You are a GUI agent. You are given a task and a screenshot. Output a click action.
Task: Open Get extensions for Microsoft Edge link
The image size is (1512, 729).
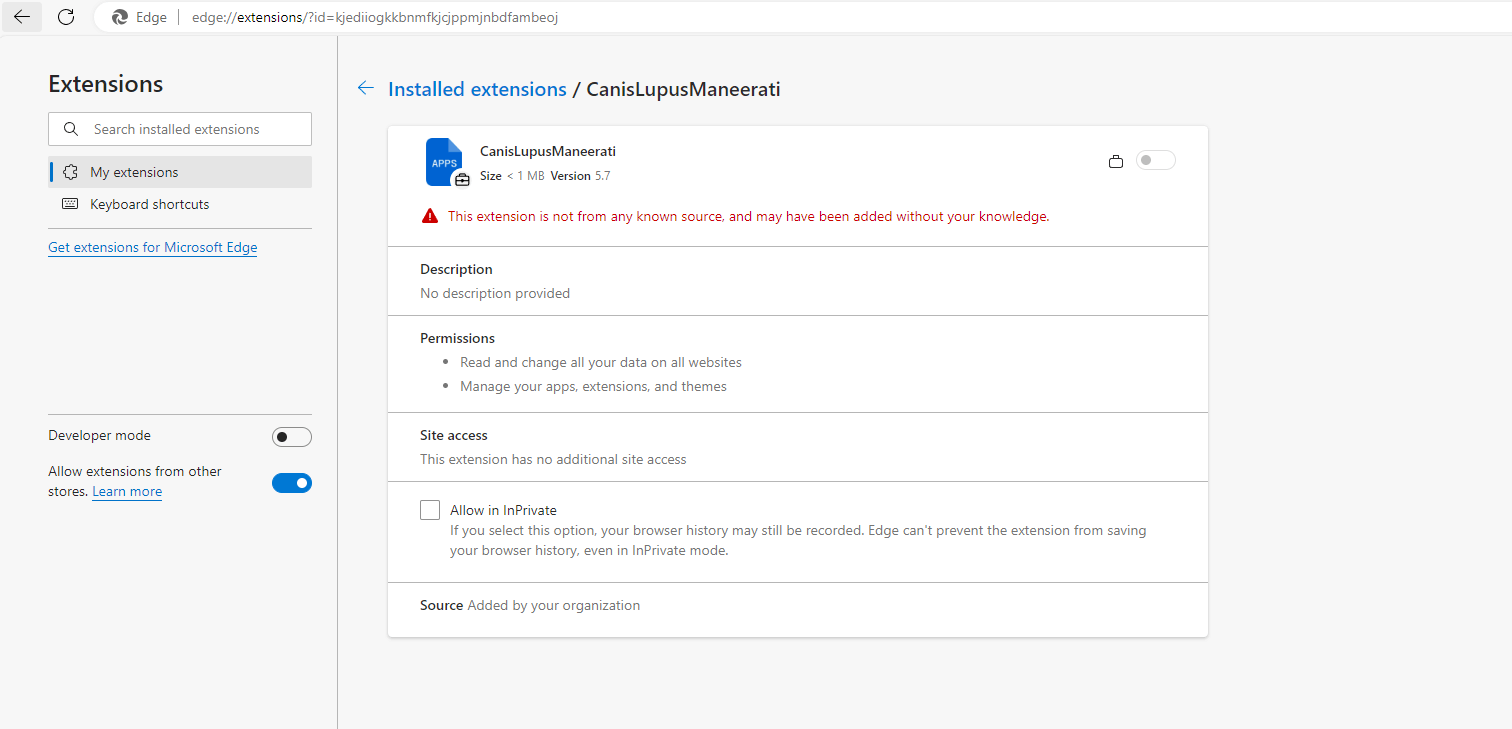click(153, 247)
